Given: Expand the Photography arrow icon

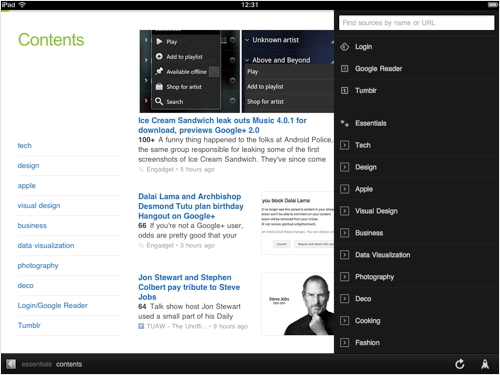Looking at the screenshot, I should 345,277.
